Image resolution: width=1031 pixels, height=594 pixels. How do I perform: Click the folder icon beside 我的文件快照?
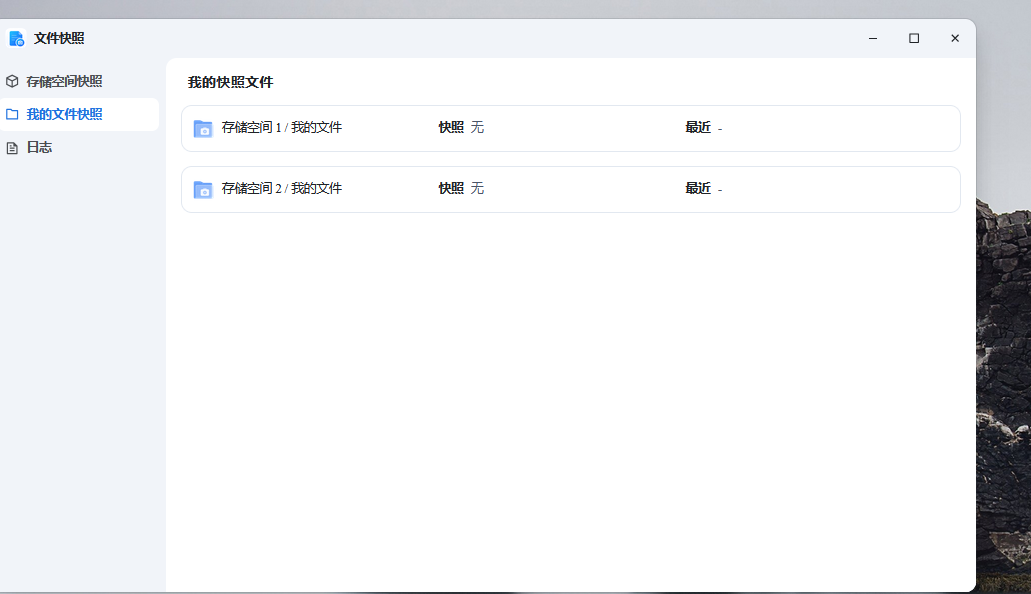click(x=12, y=114)
